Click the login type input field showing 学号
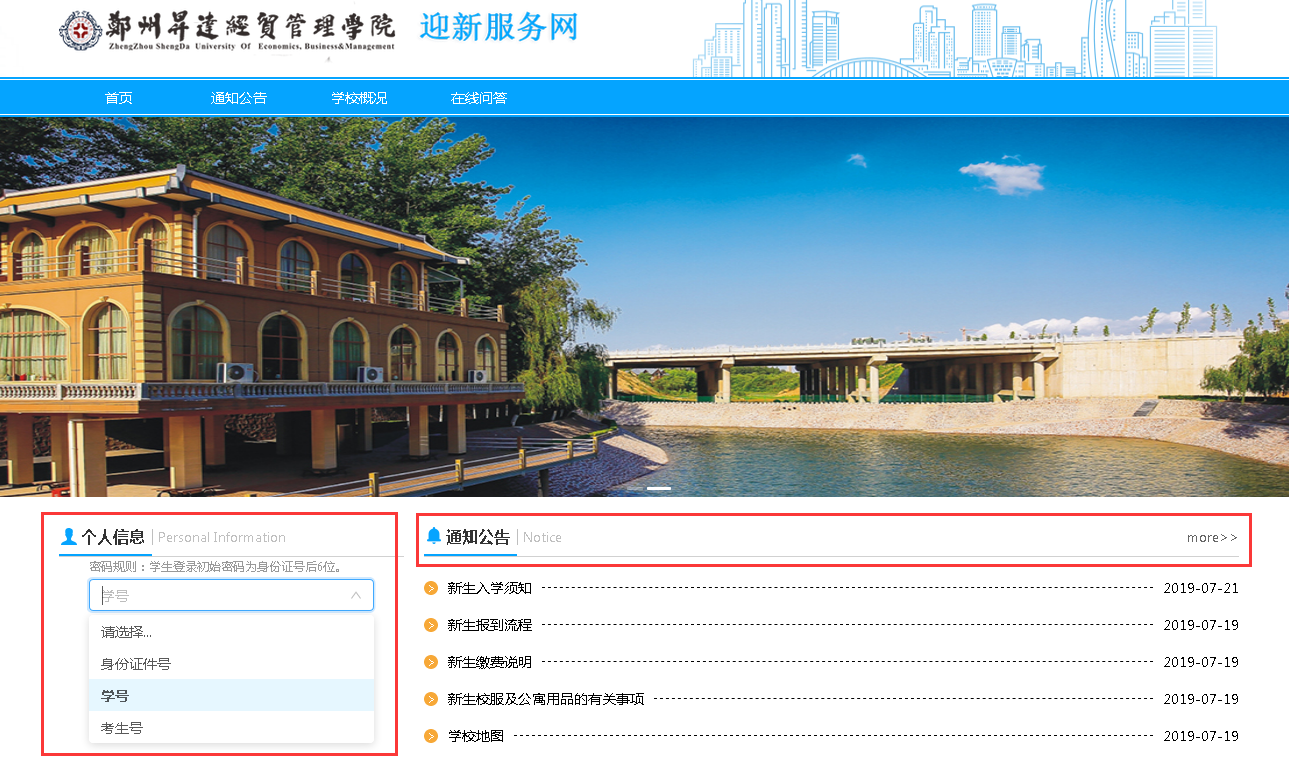The image size is (1289, 758). pyautogui.click(x=220, y=595)
